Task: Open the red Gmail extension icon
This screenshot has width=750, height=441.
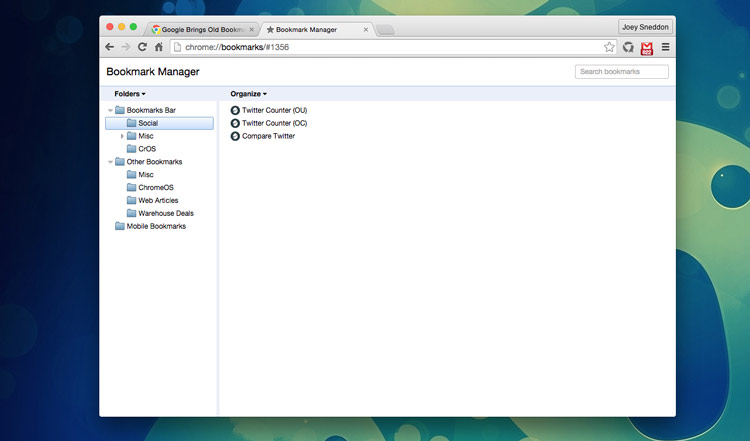Action: [x=647, y=47]
